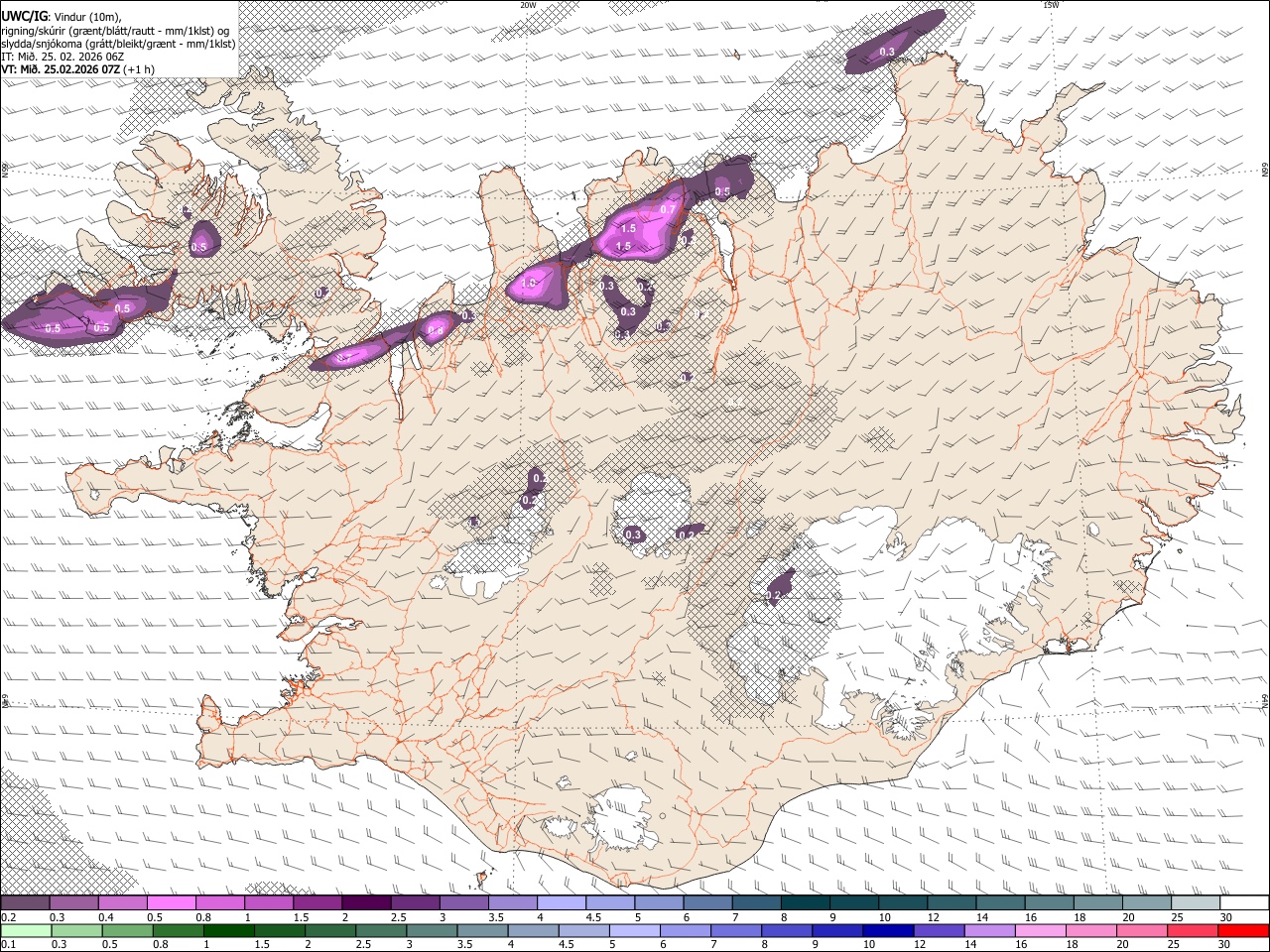Click the '0.2' label under the upper legend row
The image size is (1270, 952).
pyautogui.click(x=8, y=917)
